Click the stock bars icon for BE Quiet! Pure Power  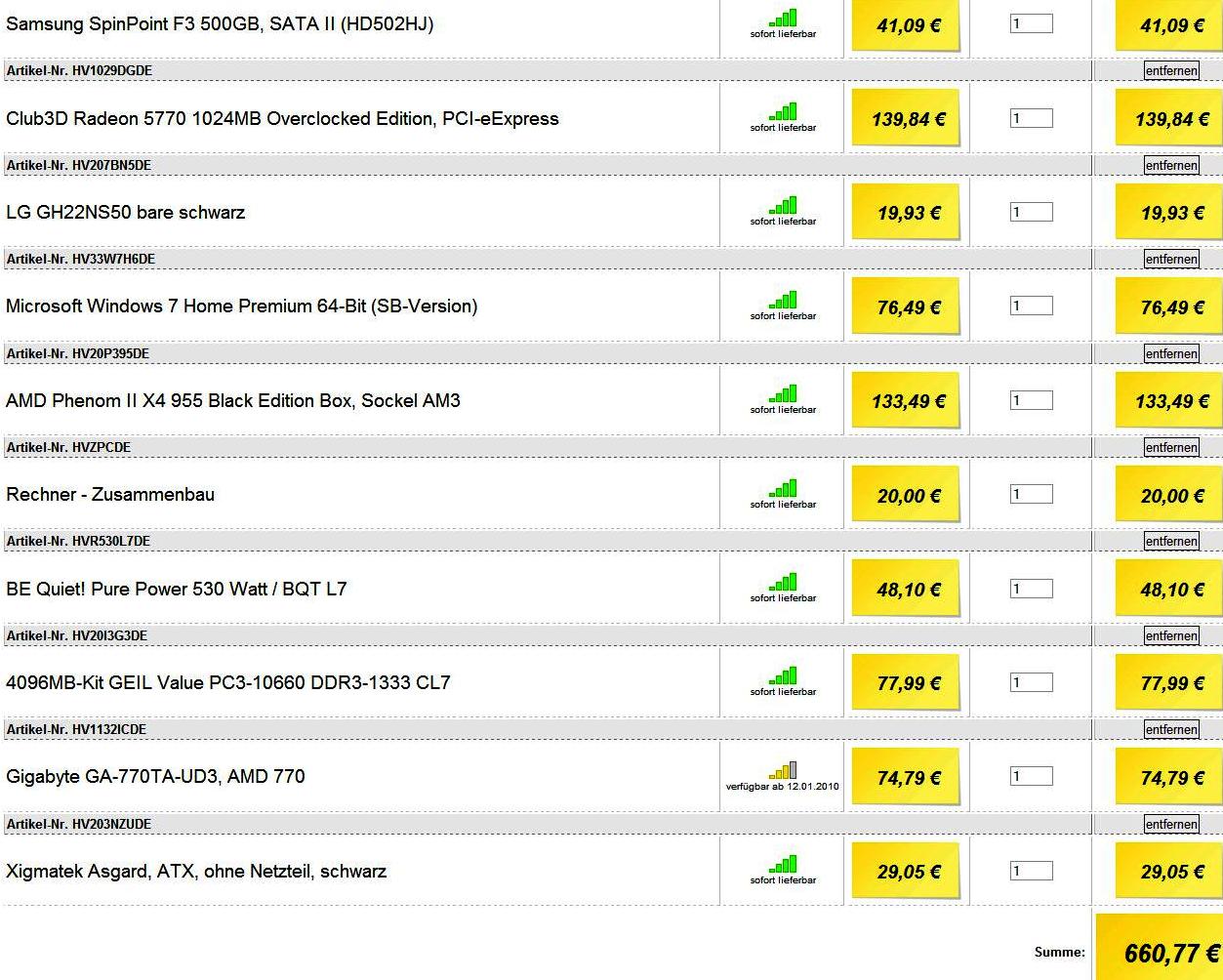pyautogui.click(x=783, y=582)
